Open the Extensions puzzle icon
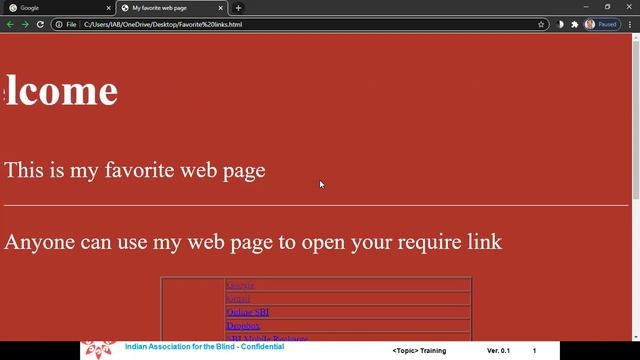This screenshot has height=360, width=640. point(575,24)
